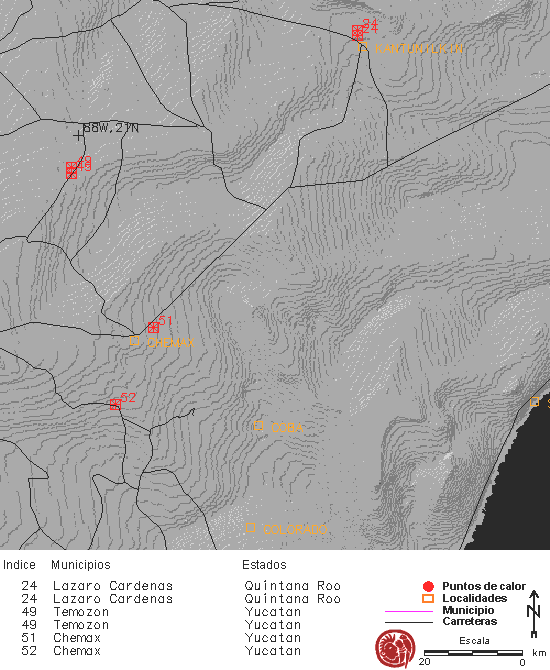Click the heat point marker labeled 51

[153, 328]
